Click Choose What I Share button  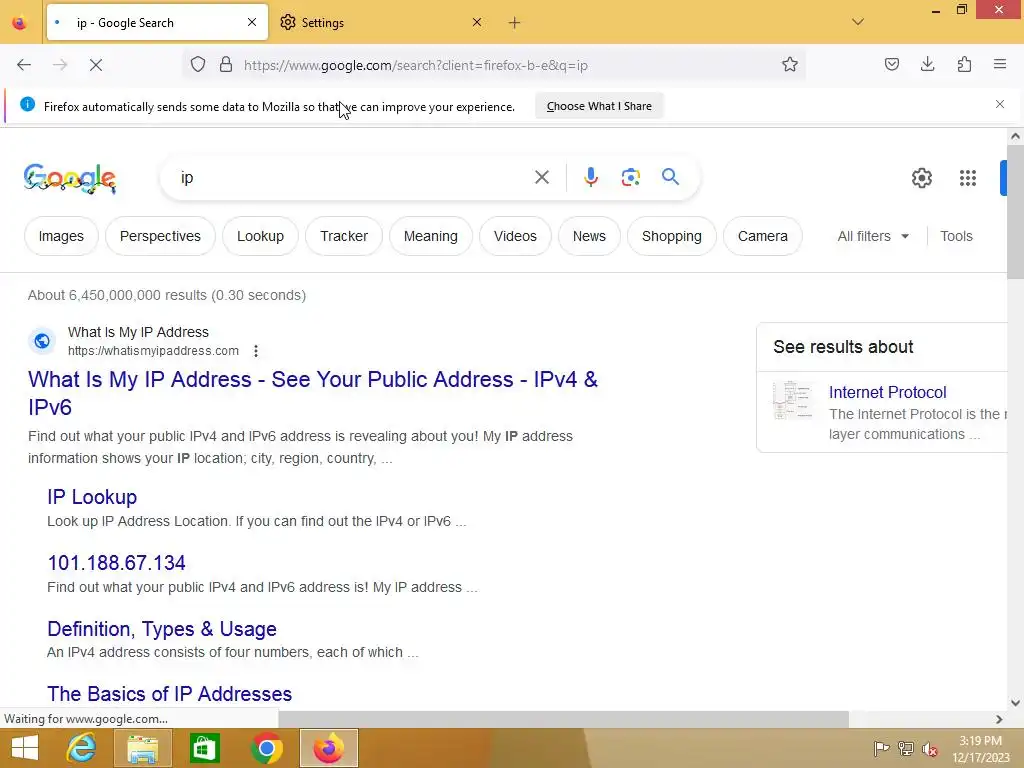(599, 106)
